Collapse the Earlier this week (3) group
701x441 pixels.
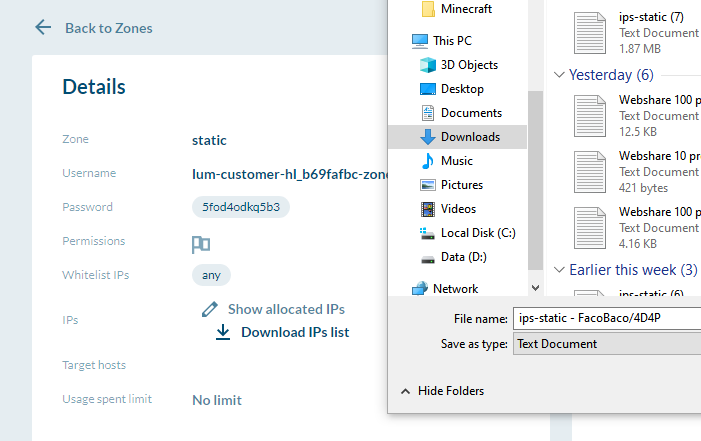click(x=559, y=270)
